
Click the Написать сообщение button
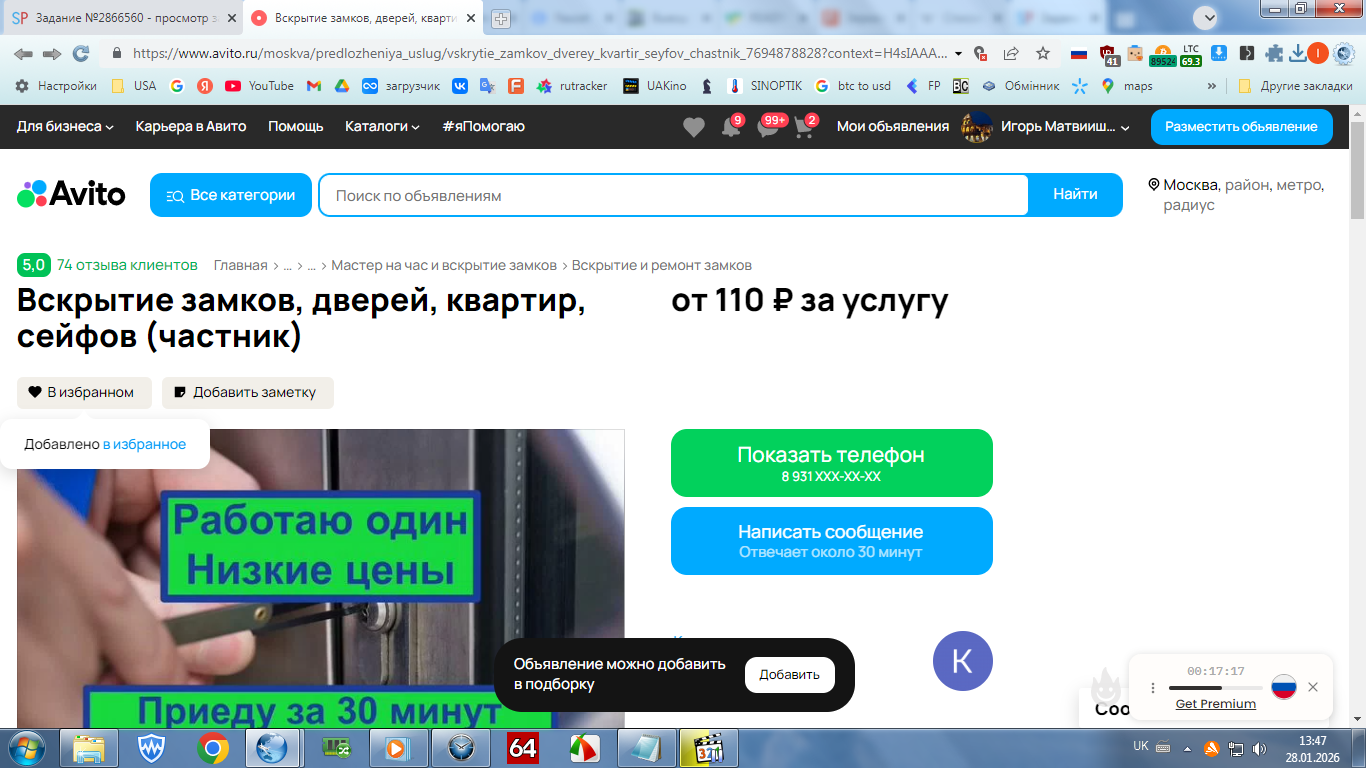click(x=832, y=541)
